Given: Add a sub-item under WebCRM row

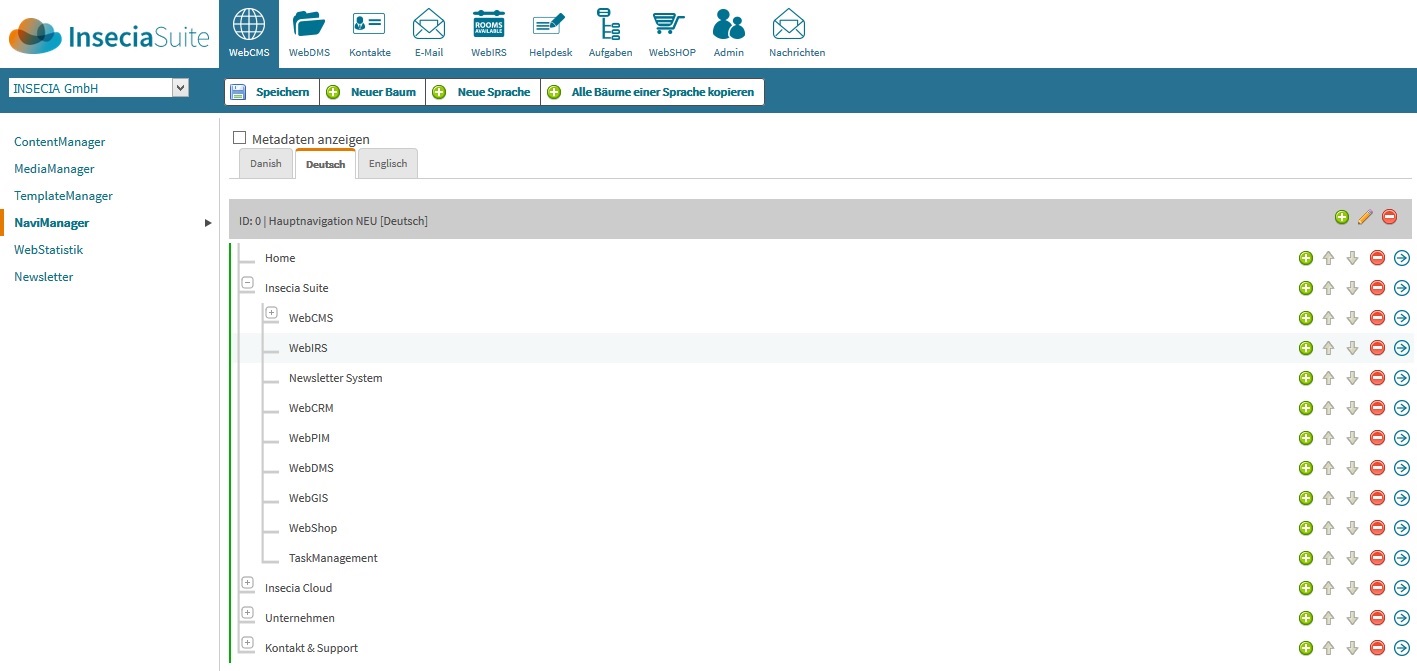Looking at the screenshot, I should point(1305,408).
